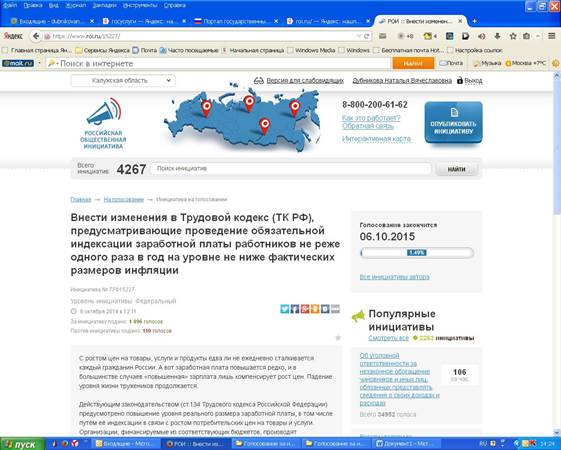
Task: Click the RU language indicator in system tray
Action: (x=483, y=444)
